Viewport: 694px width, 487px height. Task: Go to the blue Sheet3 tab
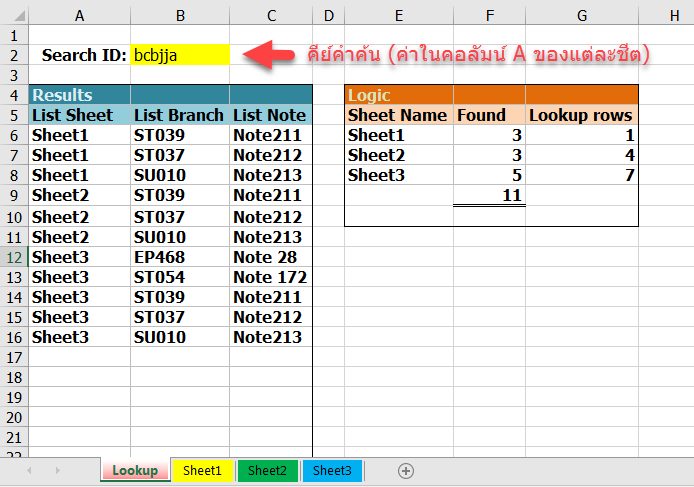[332, 470]
